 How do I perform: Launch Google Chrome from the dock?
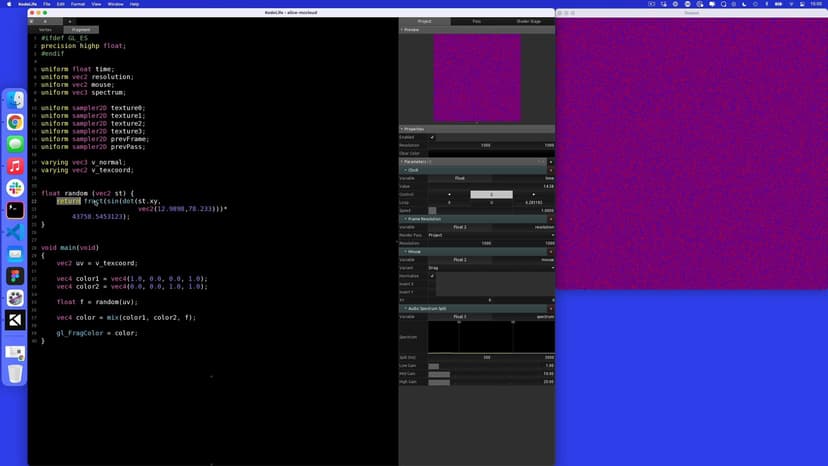pos(15,122)
